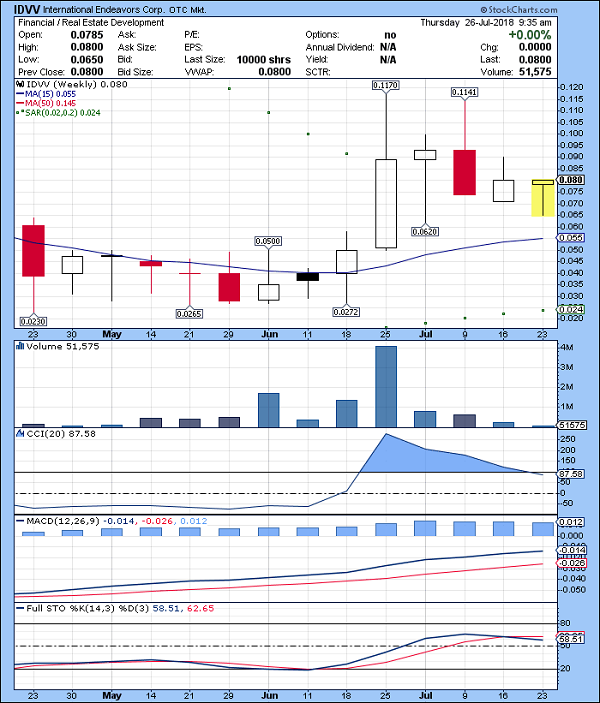Click the area icon beside CCI(20) label
The image size is (600, 703).
[x=20, y=434]
